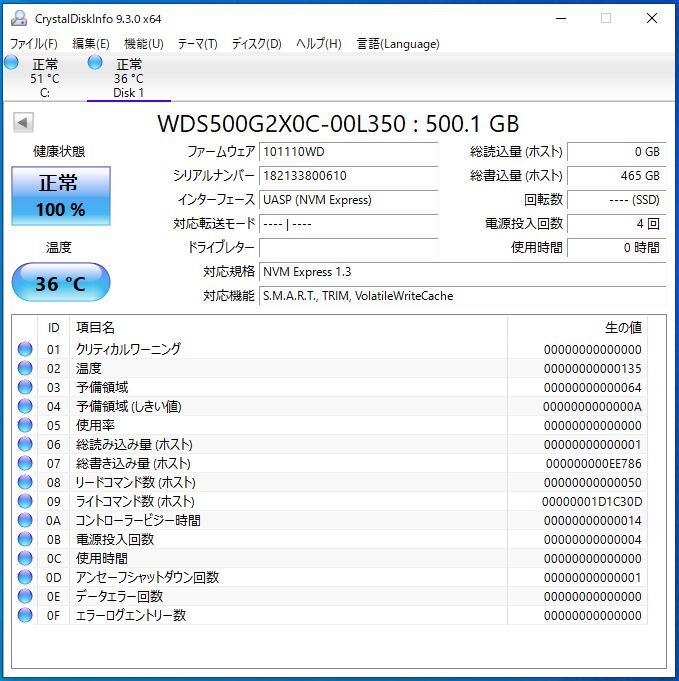
Task: Click the 36 °C temperature indicator
Action: [61, 283]
